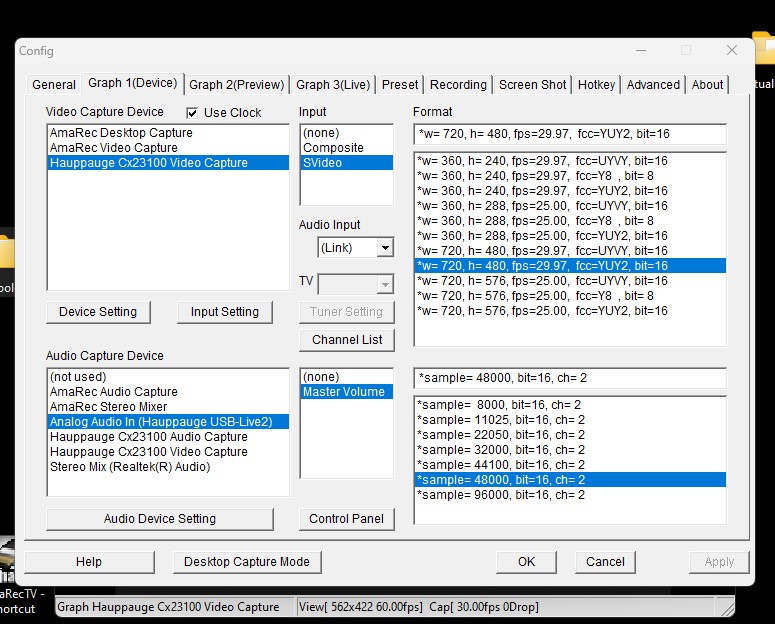Select Hauppauge Cx23100 Audio Capture device
Viewport: 775px width, 624px height.
coord(168,437)
